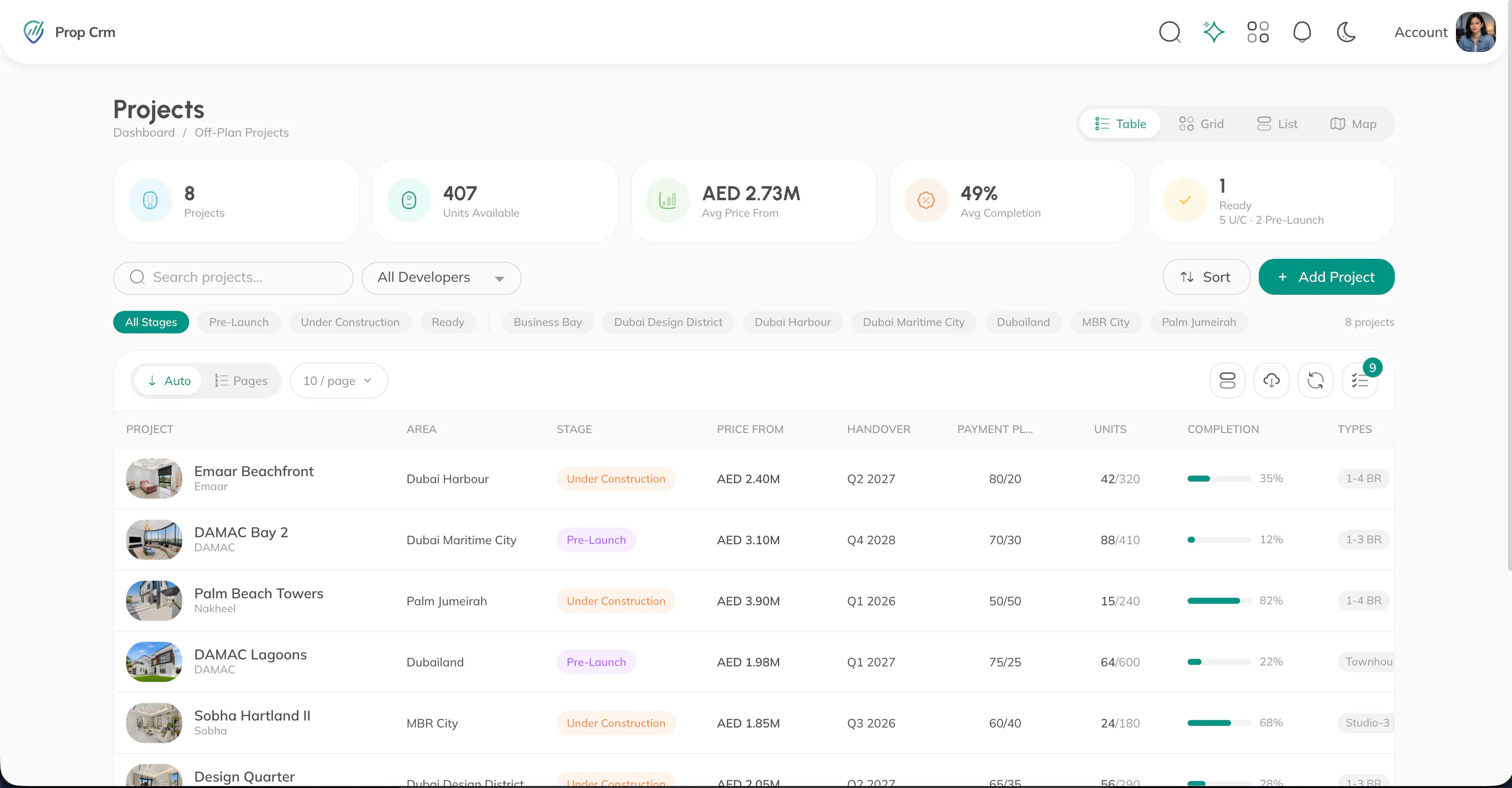Image resolution: width=1512 pixels, height=788 pixels.
Task: Filter by Dubai Design District chip
Action: pyautogui.click(x=668, y=322)
